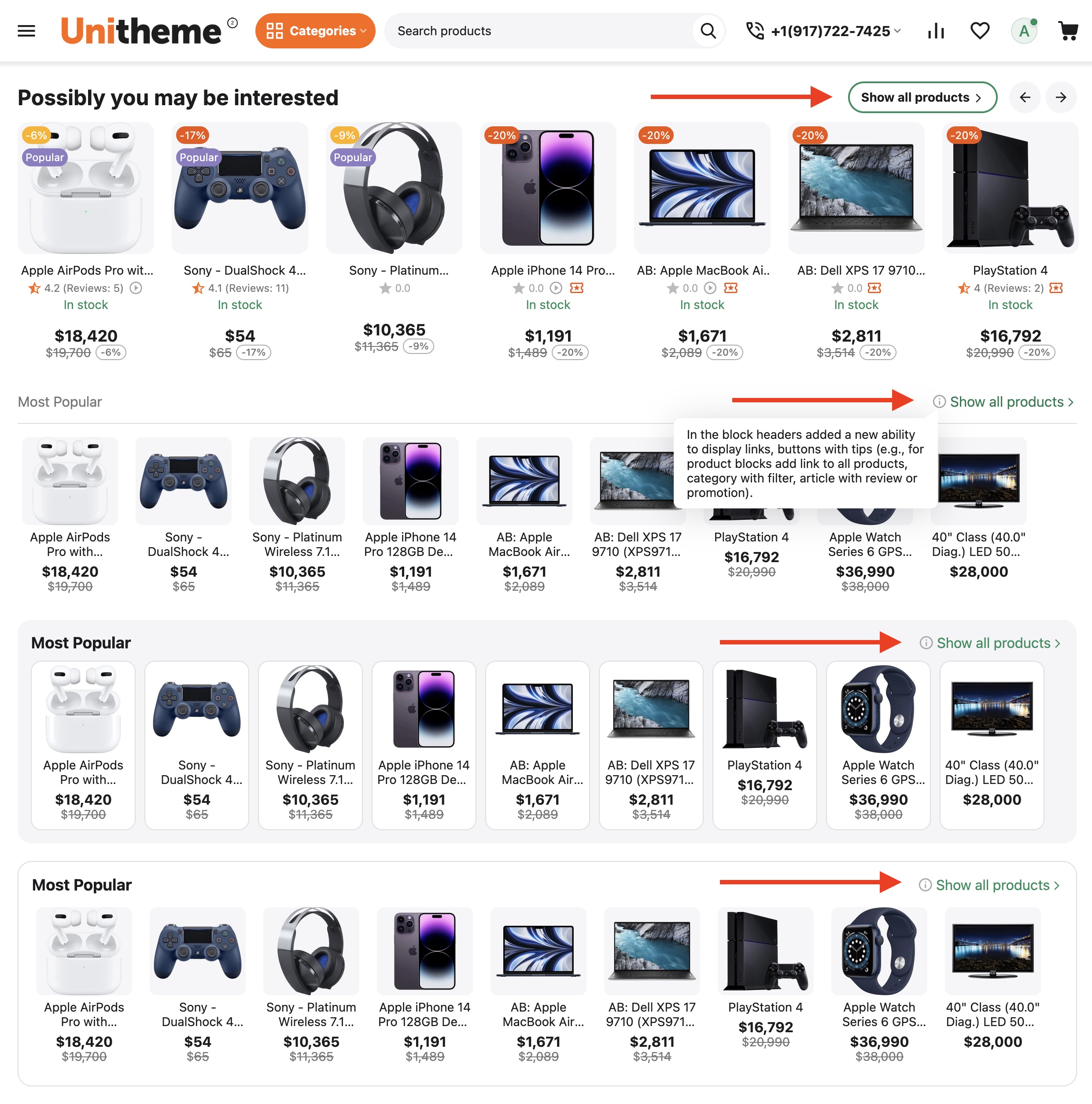This screenshot has width=1092, height=1104.
Task: Click the outlined Show all products button
Action: (x=922, y=97)
